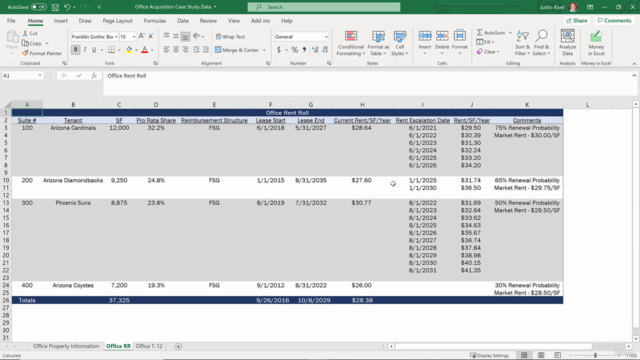Select column H header
The width and height of the screenshot is (640, 360).
click(x=362, y=105)
